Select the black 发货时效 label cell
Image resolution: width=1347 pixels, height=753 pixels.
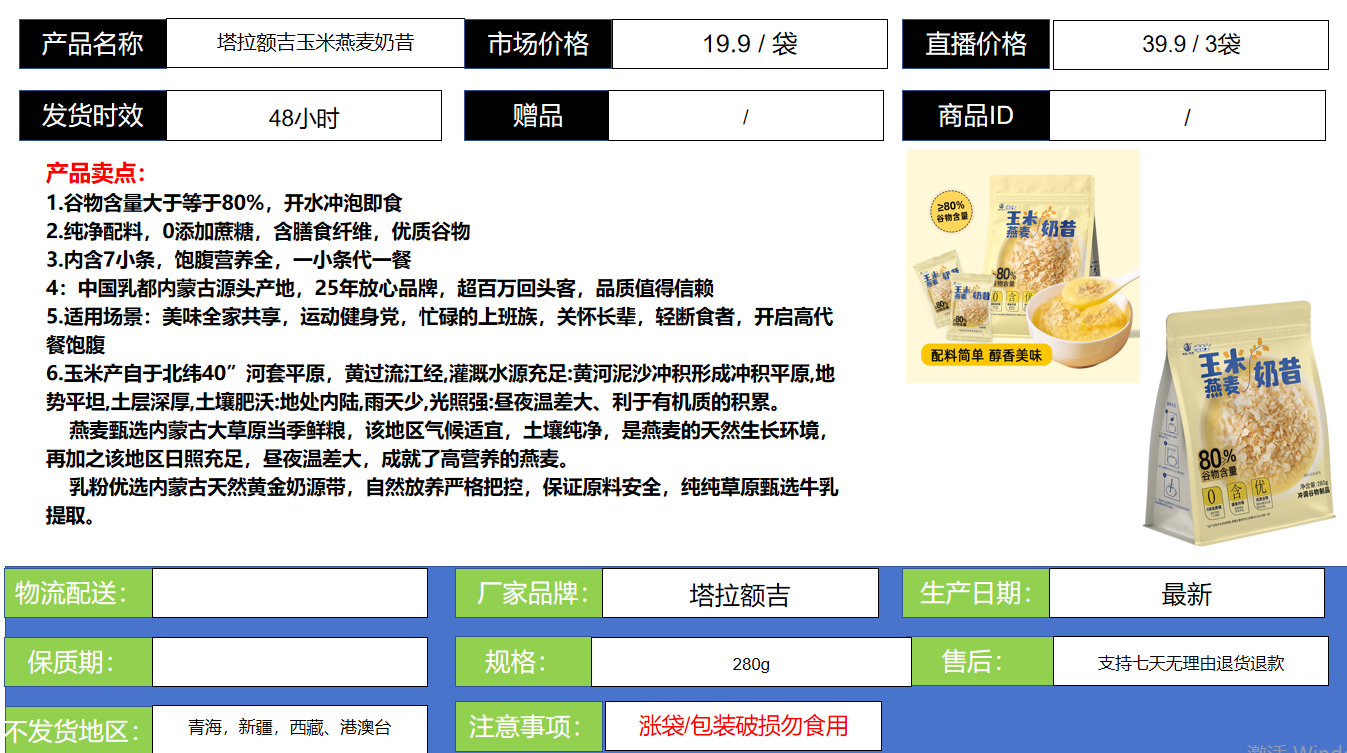(x=92, y=116)
